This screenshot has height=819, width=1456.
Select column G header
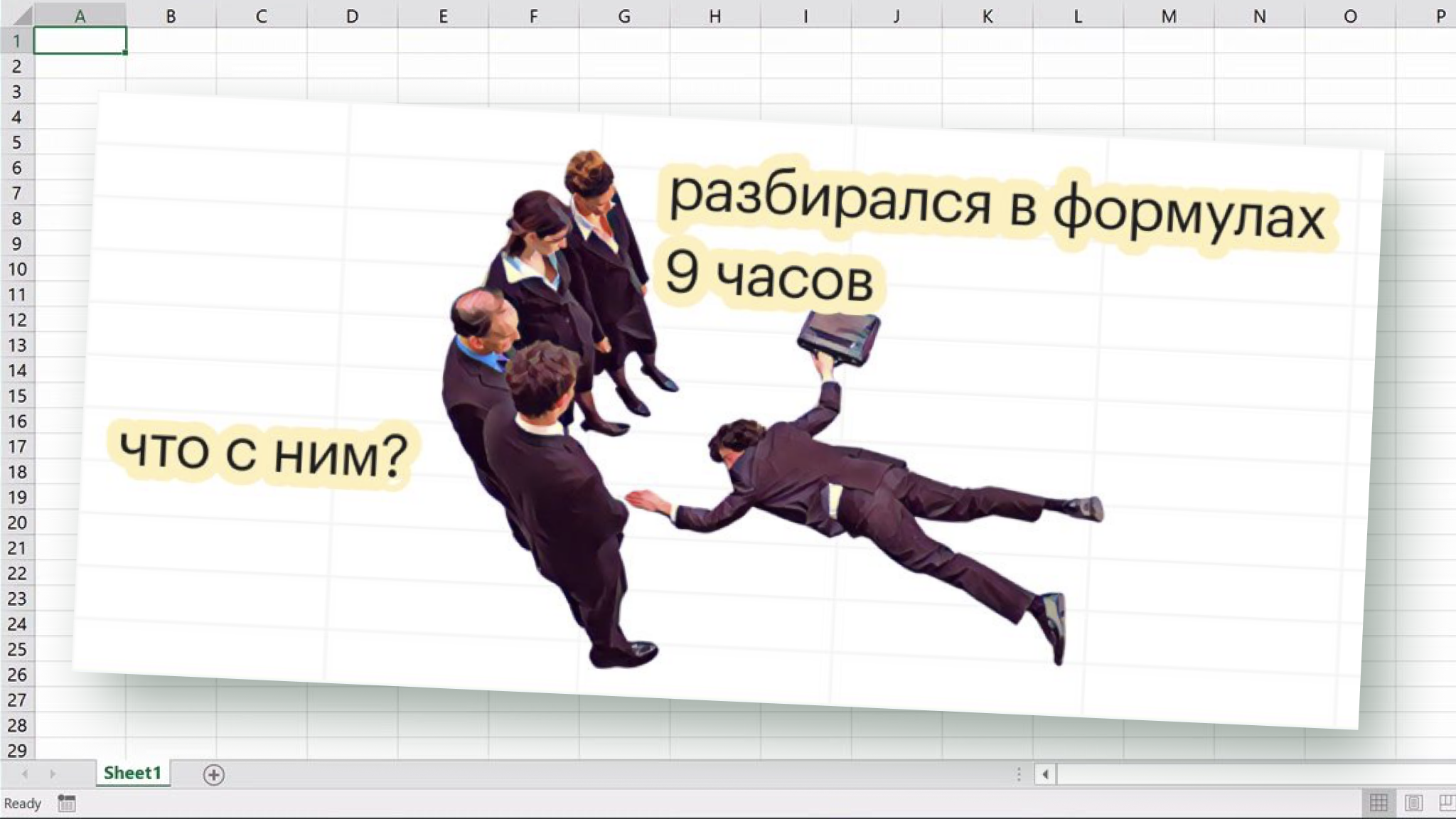point(624,16)
